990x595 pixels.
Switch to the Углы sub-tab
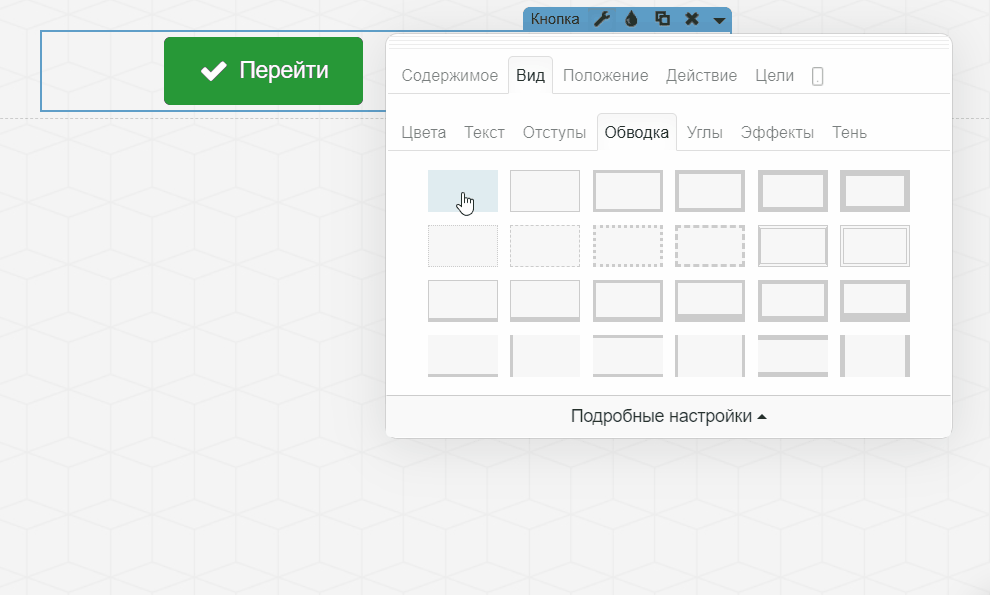click(705, 132)
